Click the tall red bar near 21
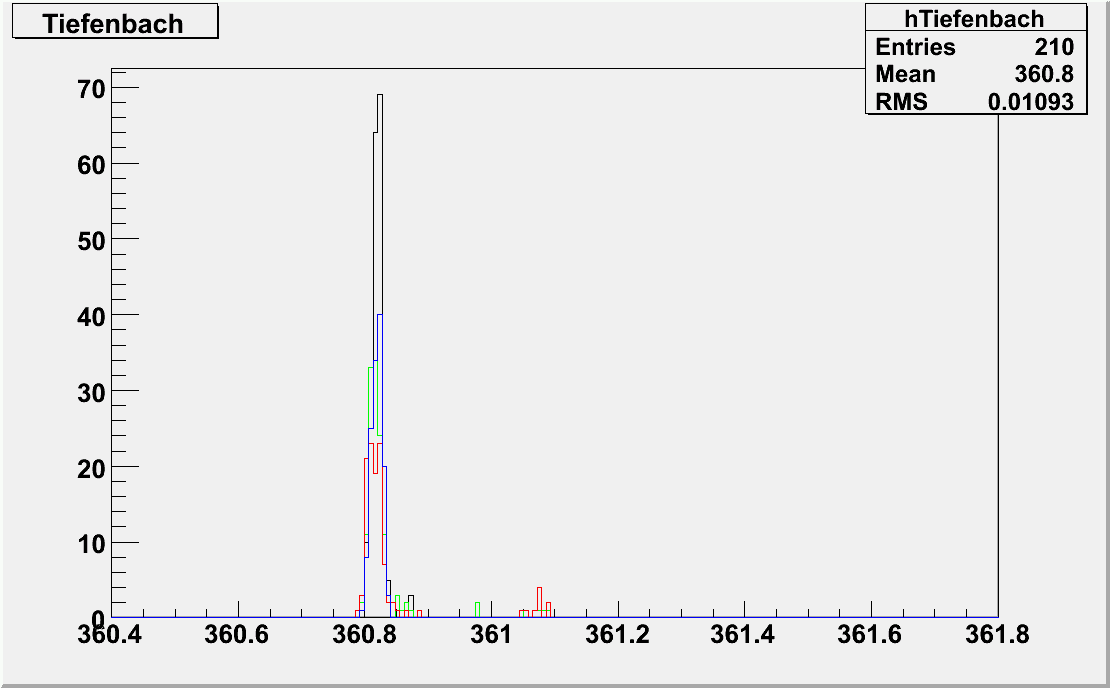 pos(365,462)
